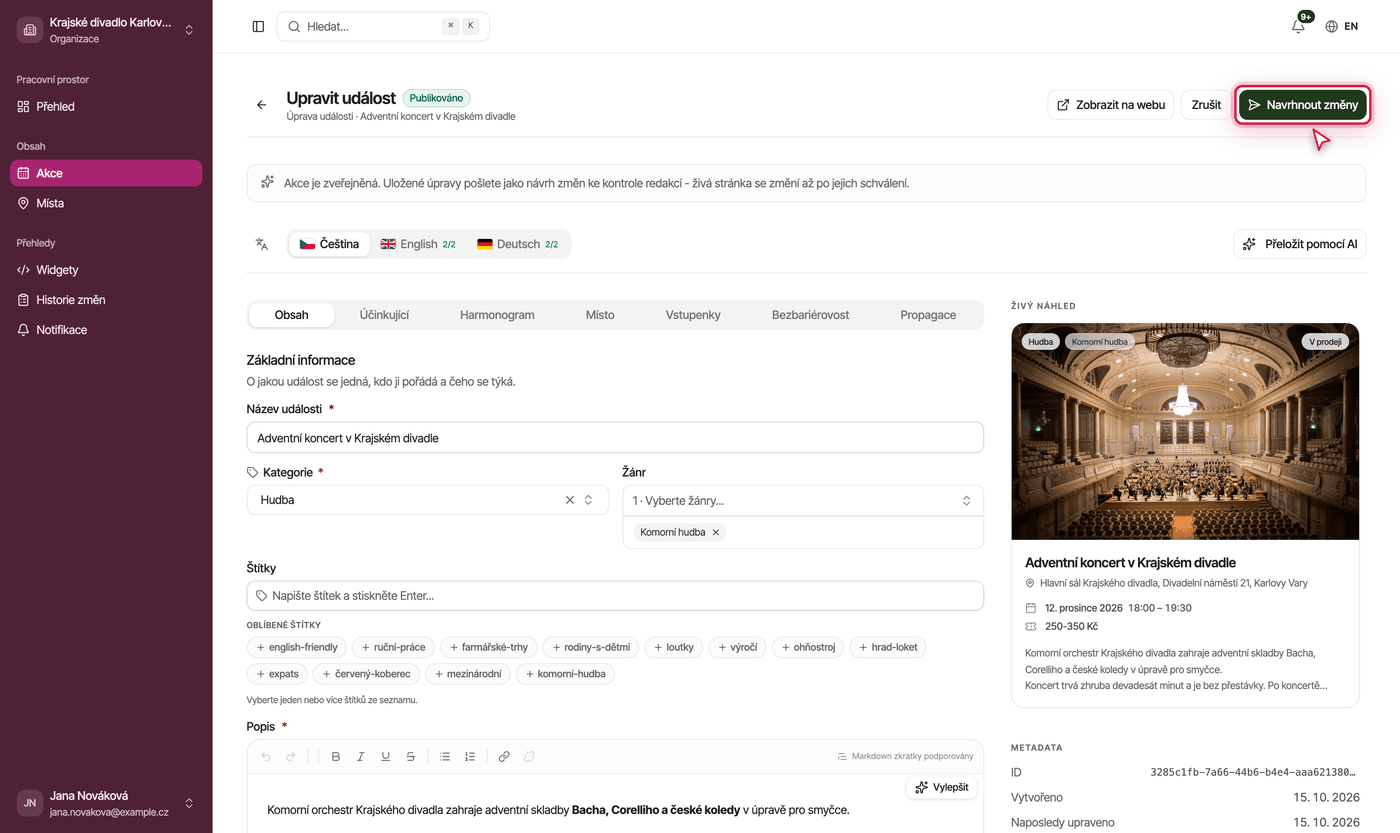Click the Navrhnout změny button

coord(1303,105)
